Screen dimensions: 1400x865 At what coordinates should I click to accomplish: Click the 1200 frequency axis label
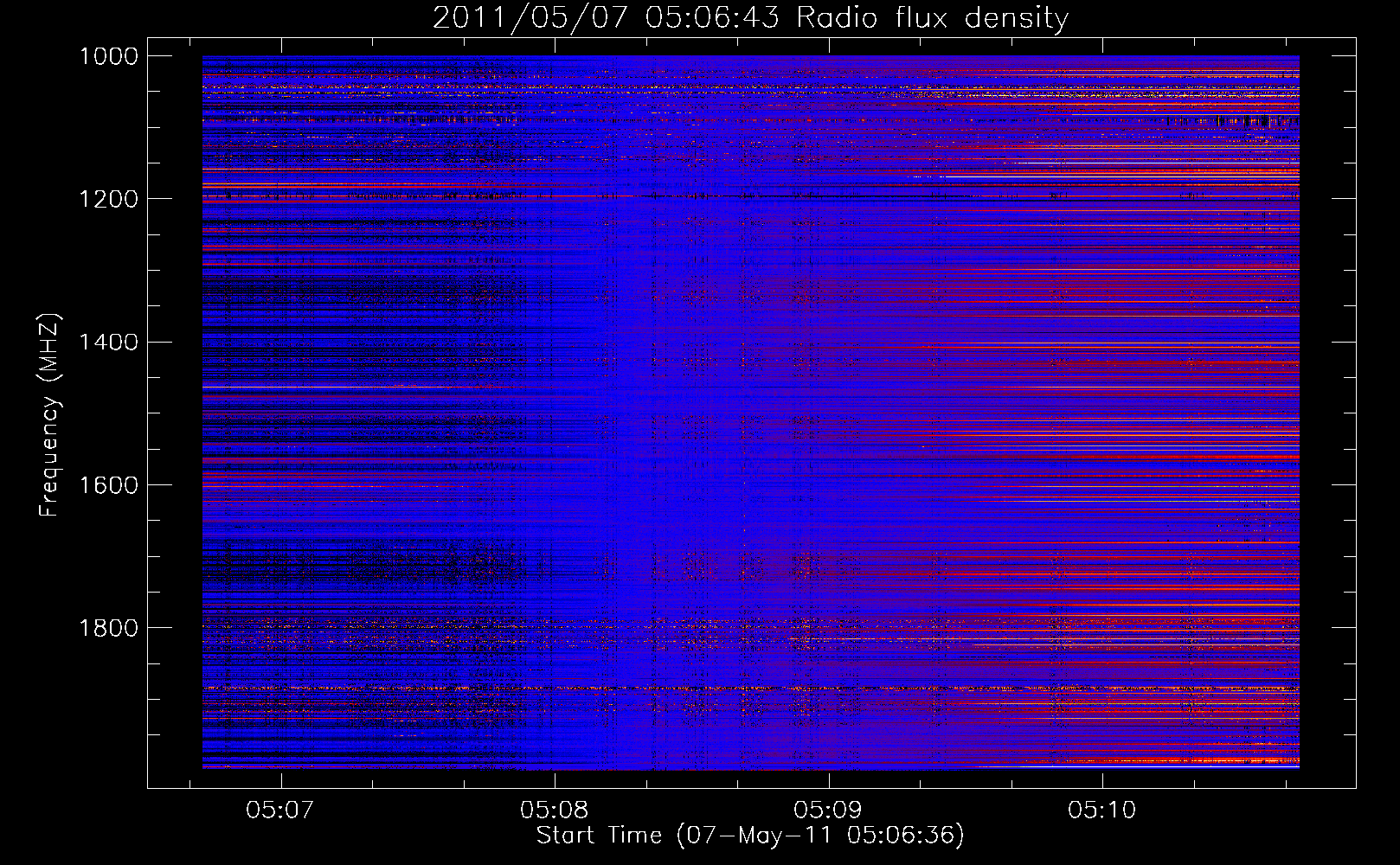pos(108,199)
